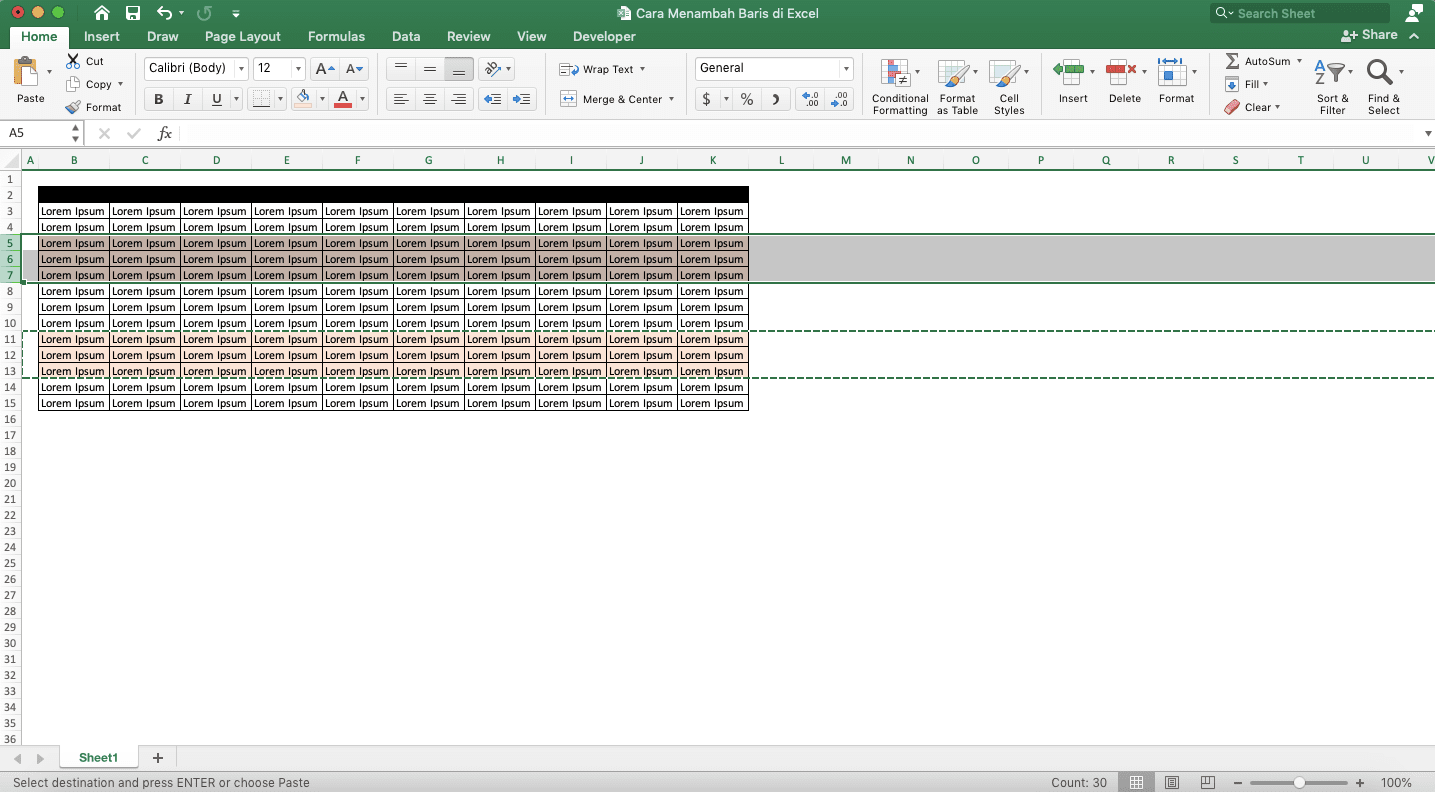Image resolution: width=1435 pixels, height=792 pixels.
Task: Toggle bottom vertical alignment
Action: pos(459,68)
